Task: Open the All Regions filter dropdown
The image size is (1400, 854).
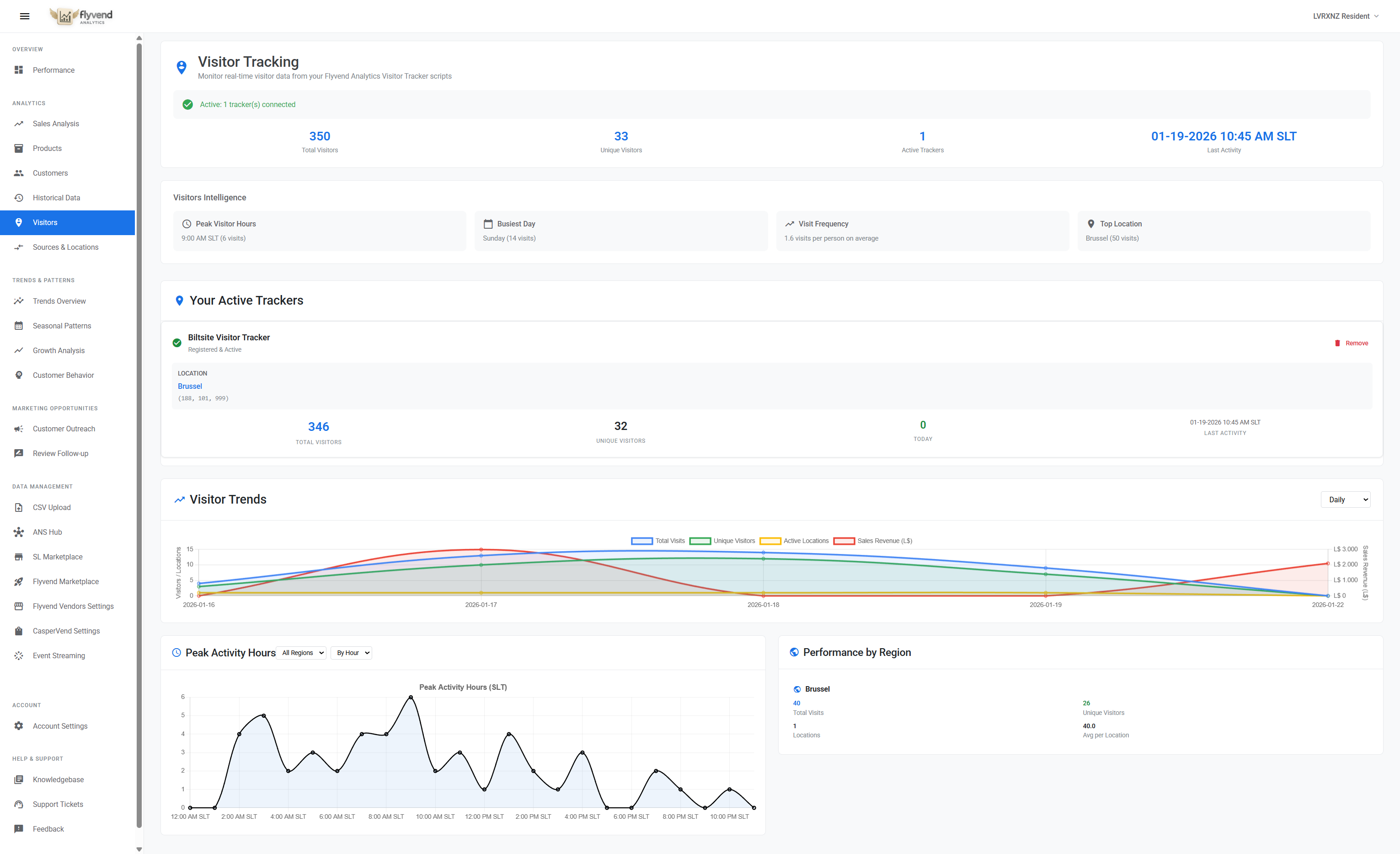Action: (x=302, y=653)
